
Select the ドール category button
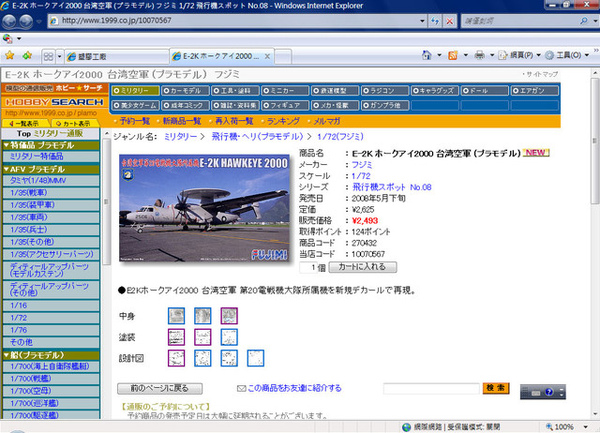pos(485,91)
